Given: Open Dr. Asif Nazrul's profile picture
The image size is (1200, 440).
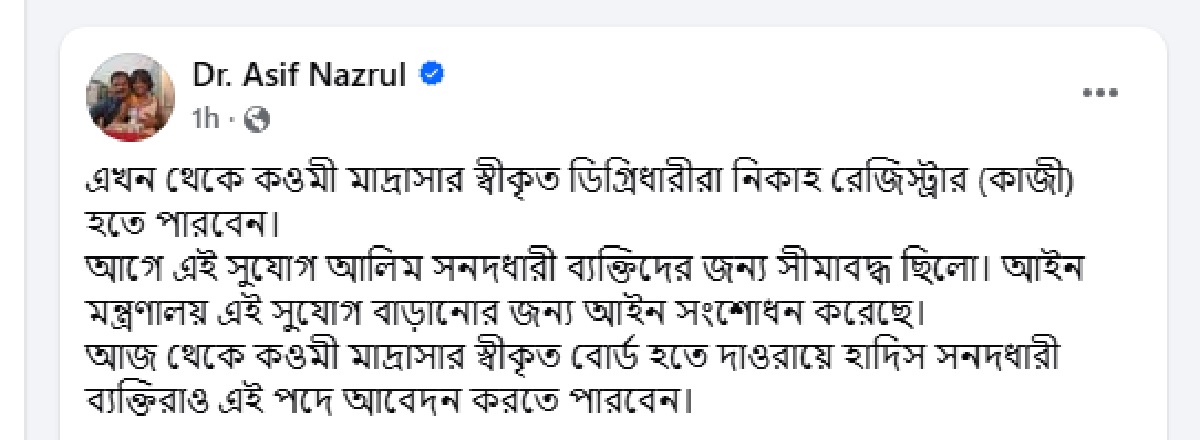Looking at the screenshot, I should coord(131,97).
